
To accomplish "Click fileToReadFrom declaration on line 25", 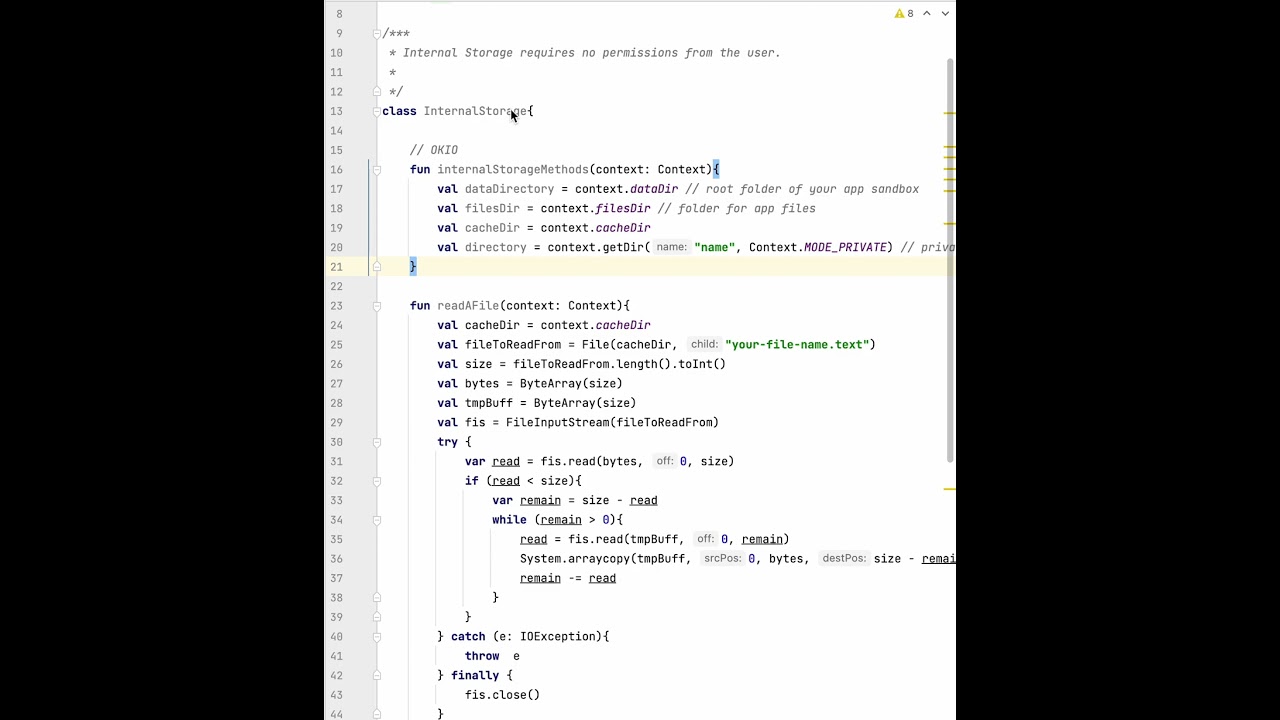I will click(512, 344).
